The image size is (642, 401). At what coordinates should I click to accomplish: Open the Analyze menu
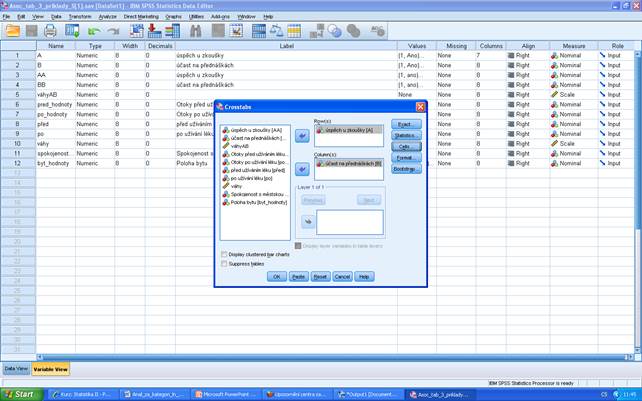108,17
